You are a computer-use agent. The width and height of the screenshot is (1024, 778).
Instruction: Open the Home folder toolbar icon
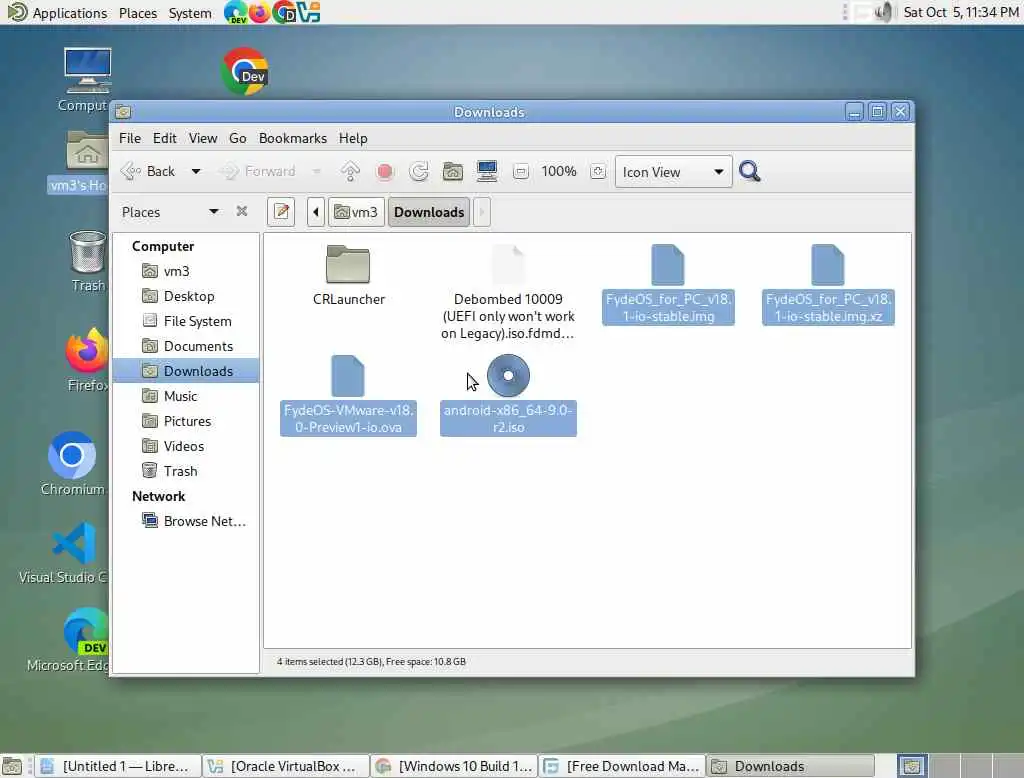click(453, 172)
